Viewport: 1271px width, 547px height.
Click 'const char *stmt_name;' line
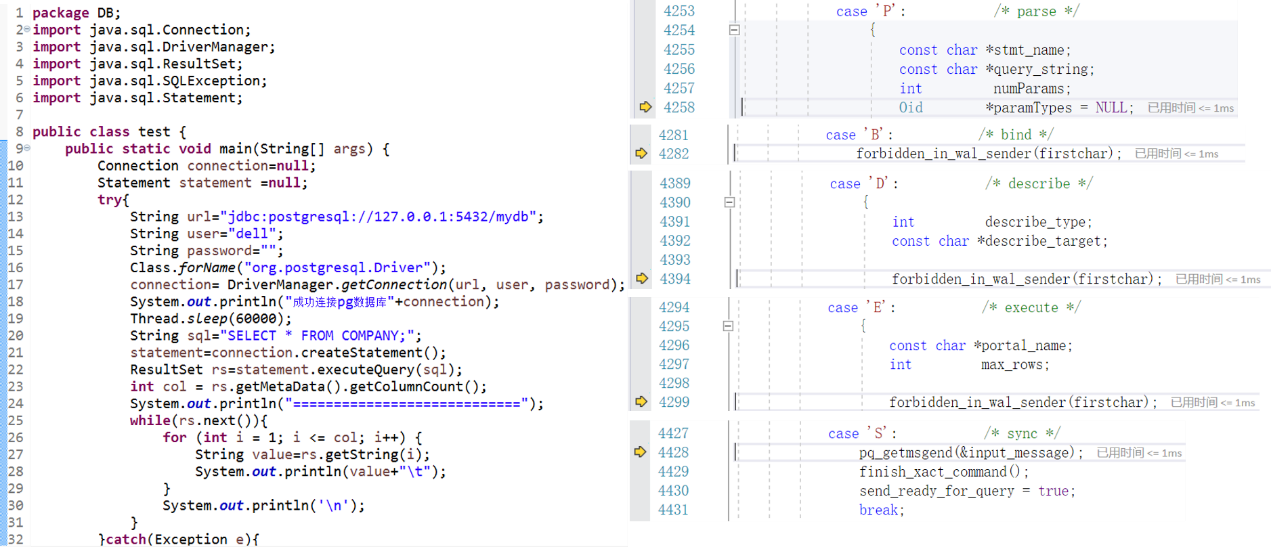coord(985,50)
